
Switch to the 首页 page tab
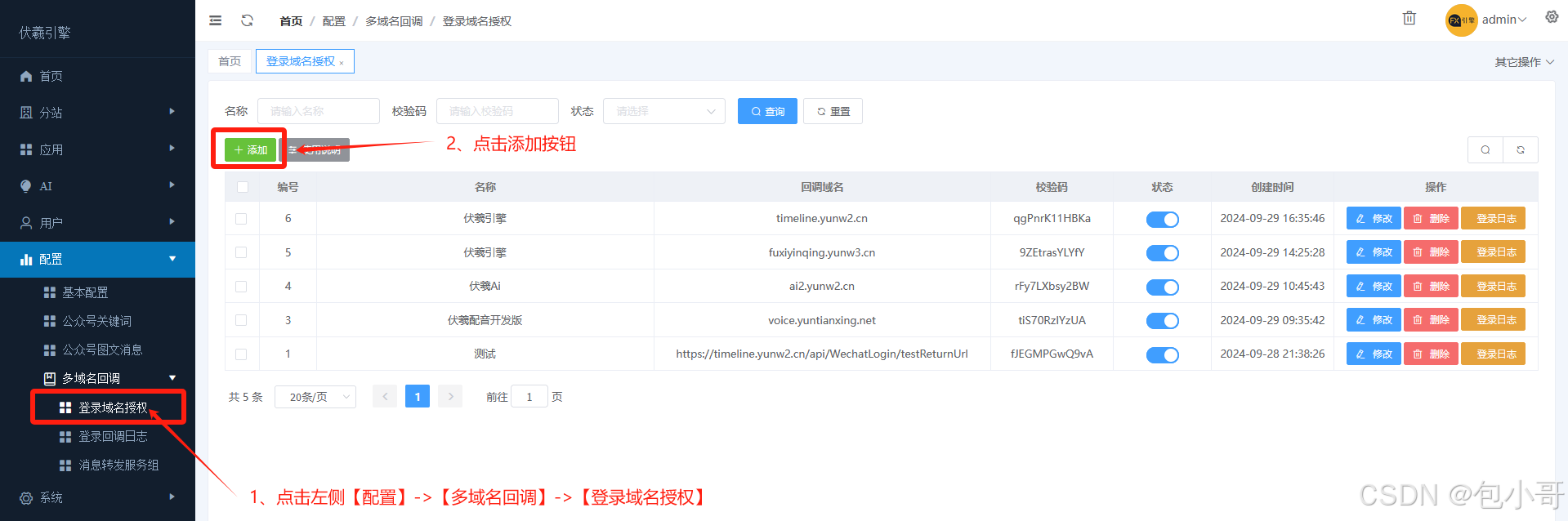[230, 61]
